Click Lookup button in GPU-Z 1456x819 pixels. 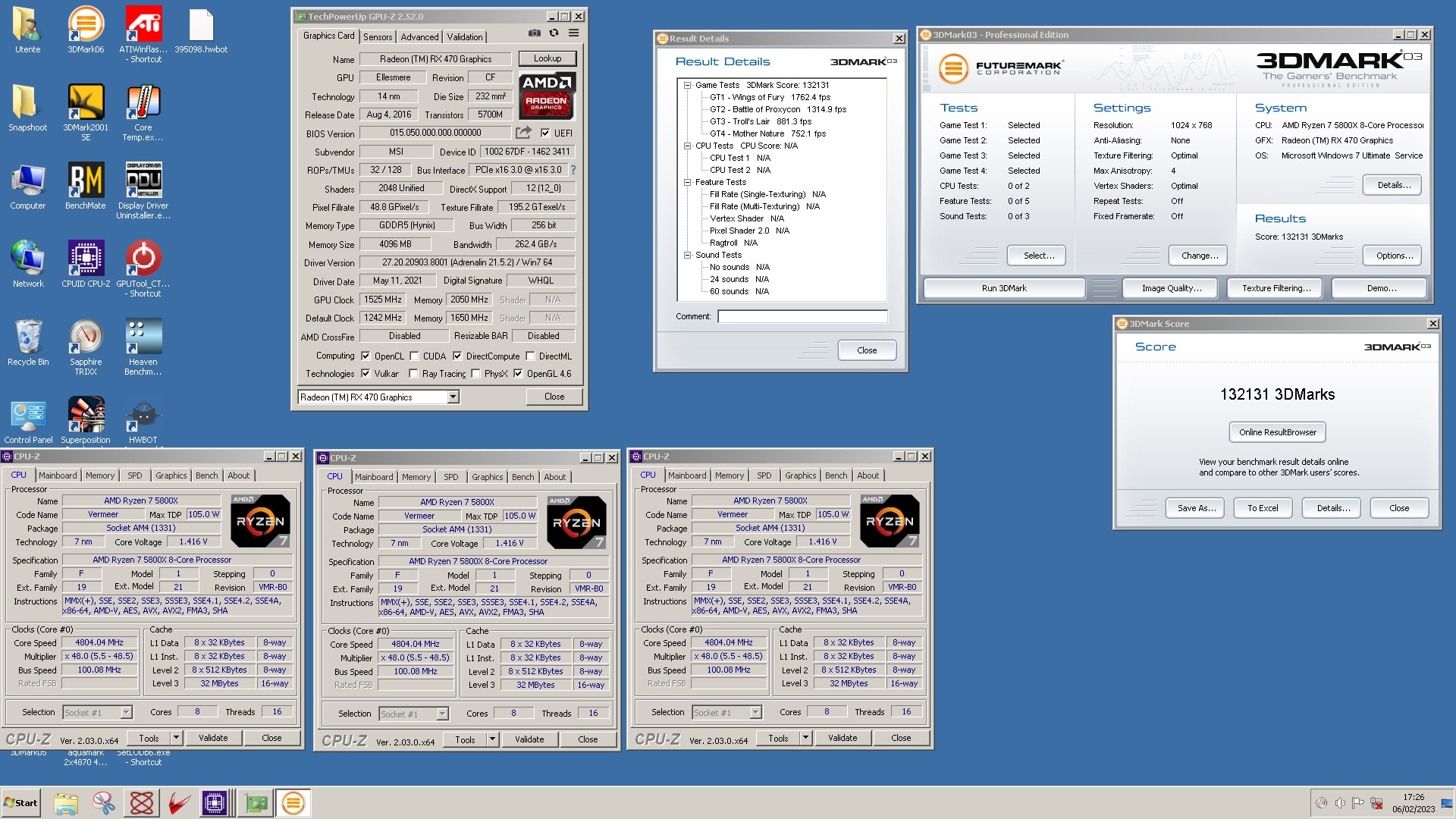[548, 58]
